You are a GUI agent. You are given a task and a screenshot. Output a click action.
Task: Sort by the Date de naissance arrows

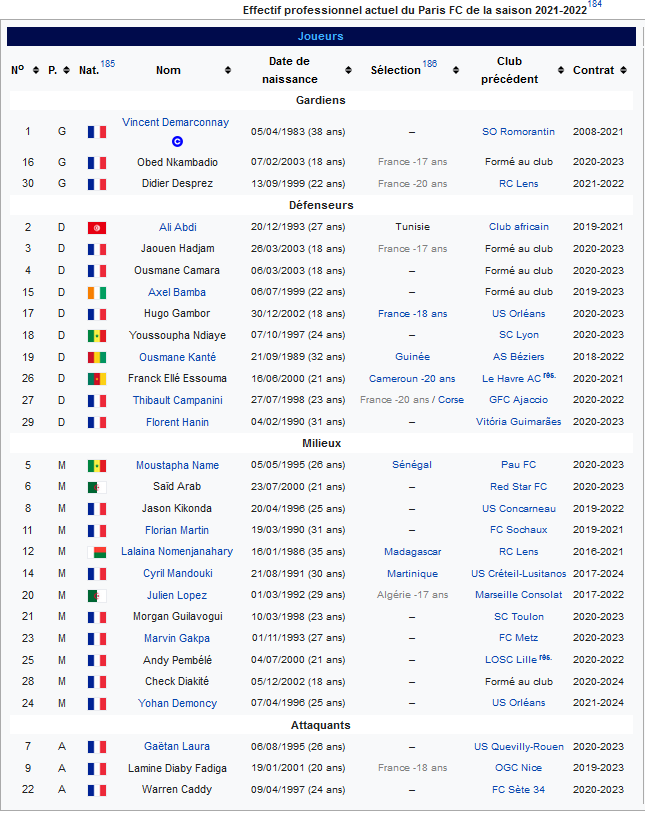point(348,71)
